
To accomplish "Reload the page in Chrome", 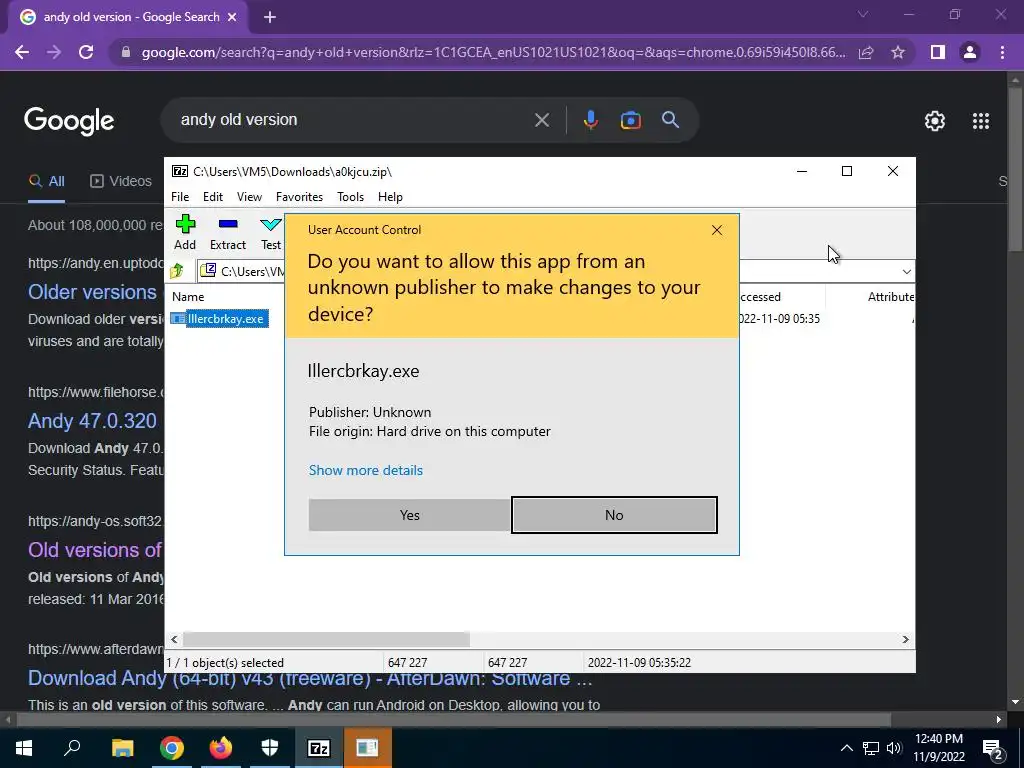I will pos(86,52).
